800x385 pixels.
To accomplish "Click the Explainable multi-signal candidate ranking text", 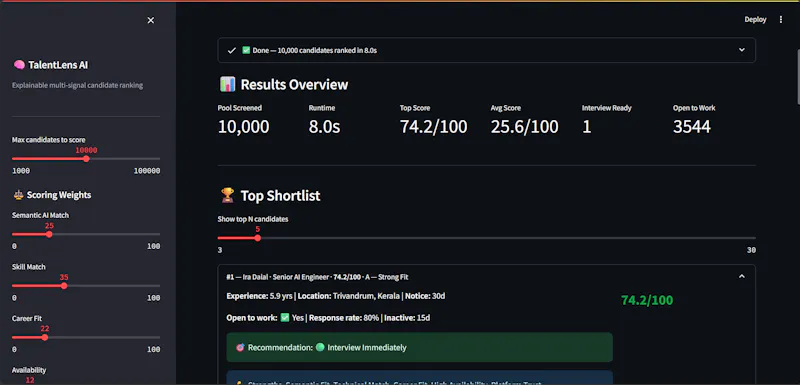I will point(78,85).
